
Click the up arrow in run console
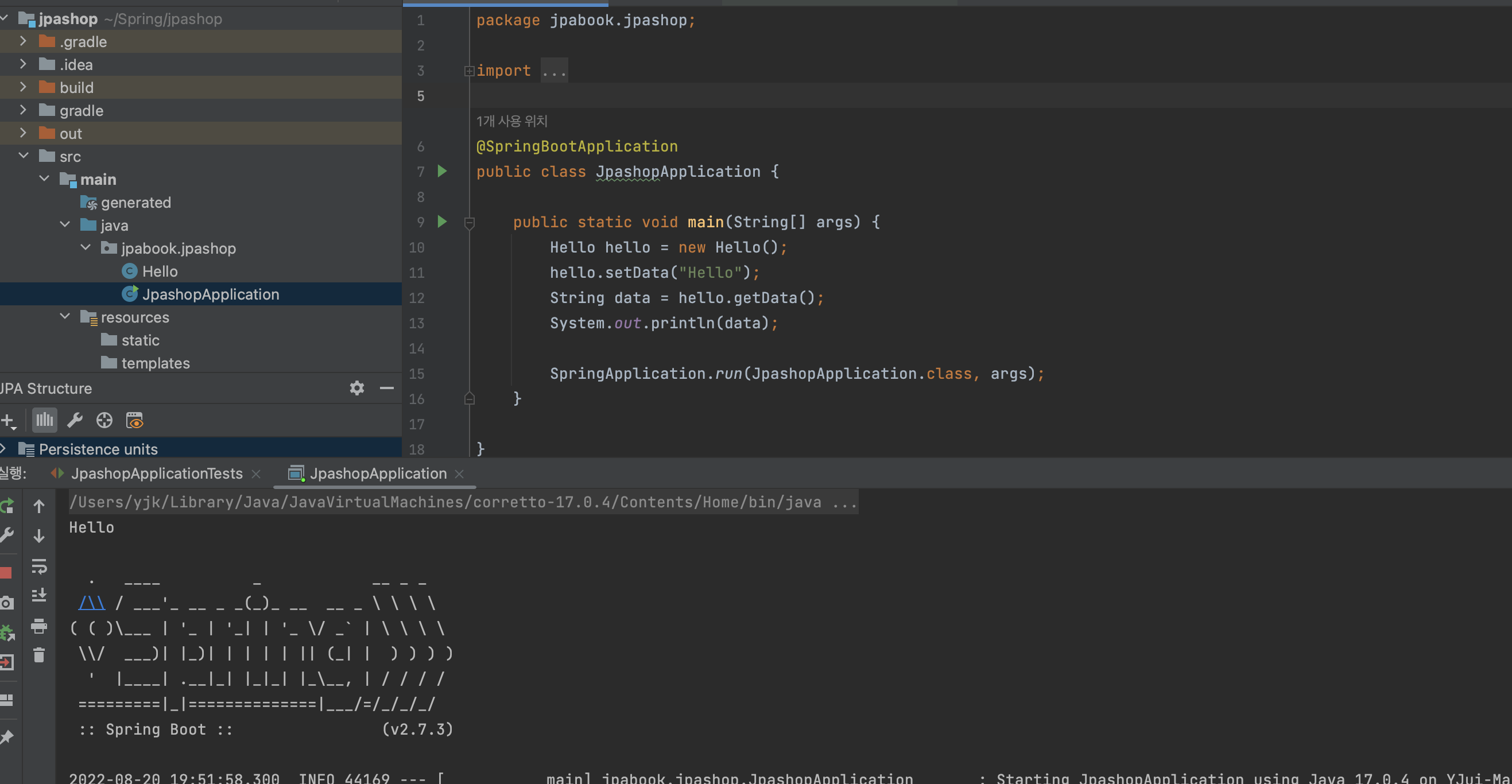coord(38,506)
